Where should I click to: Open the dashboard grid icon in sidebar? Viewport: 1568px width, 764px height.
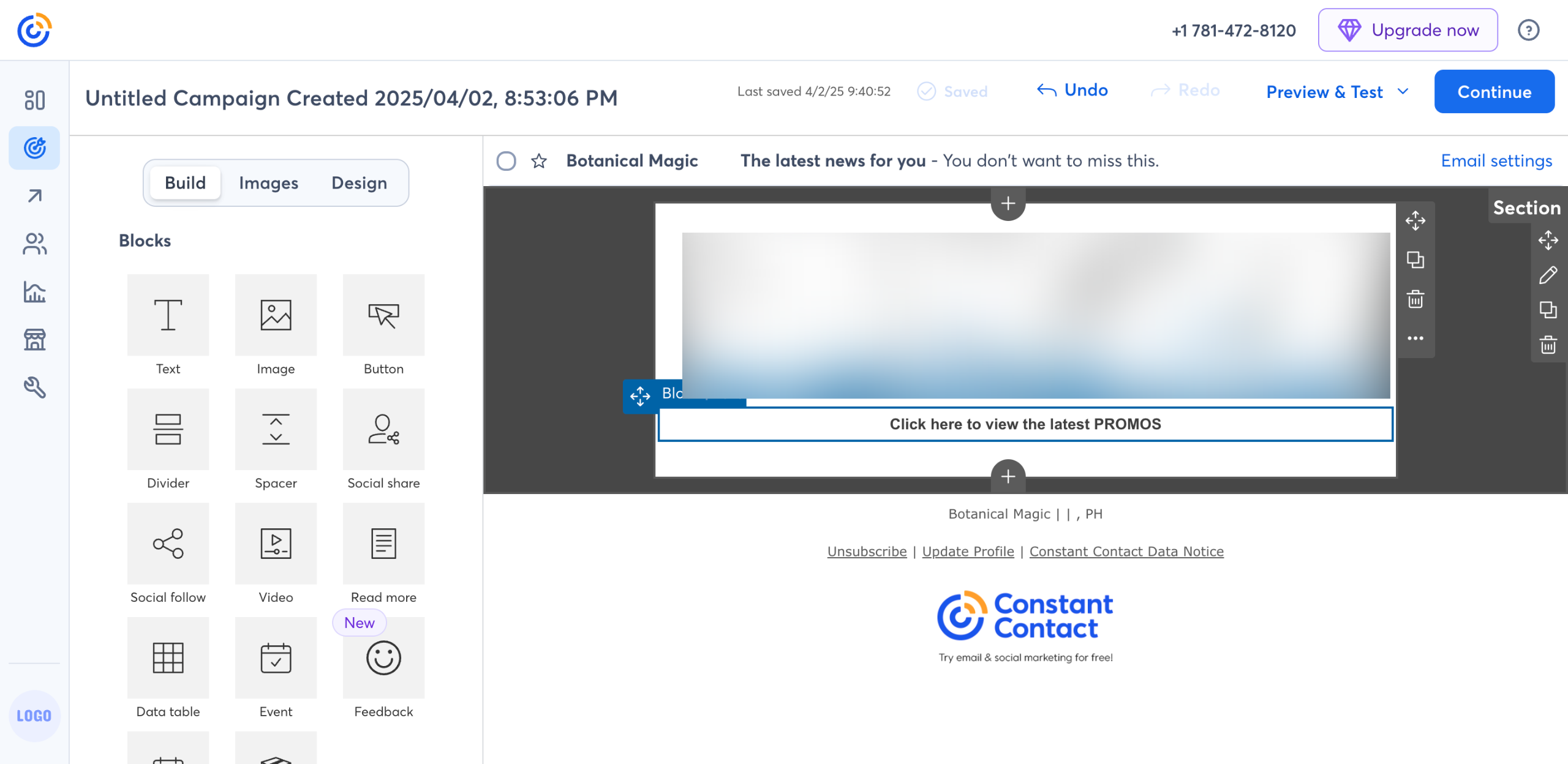pyautogui.click(x=34, y=100)
